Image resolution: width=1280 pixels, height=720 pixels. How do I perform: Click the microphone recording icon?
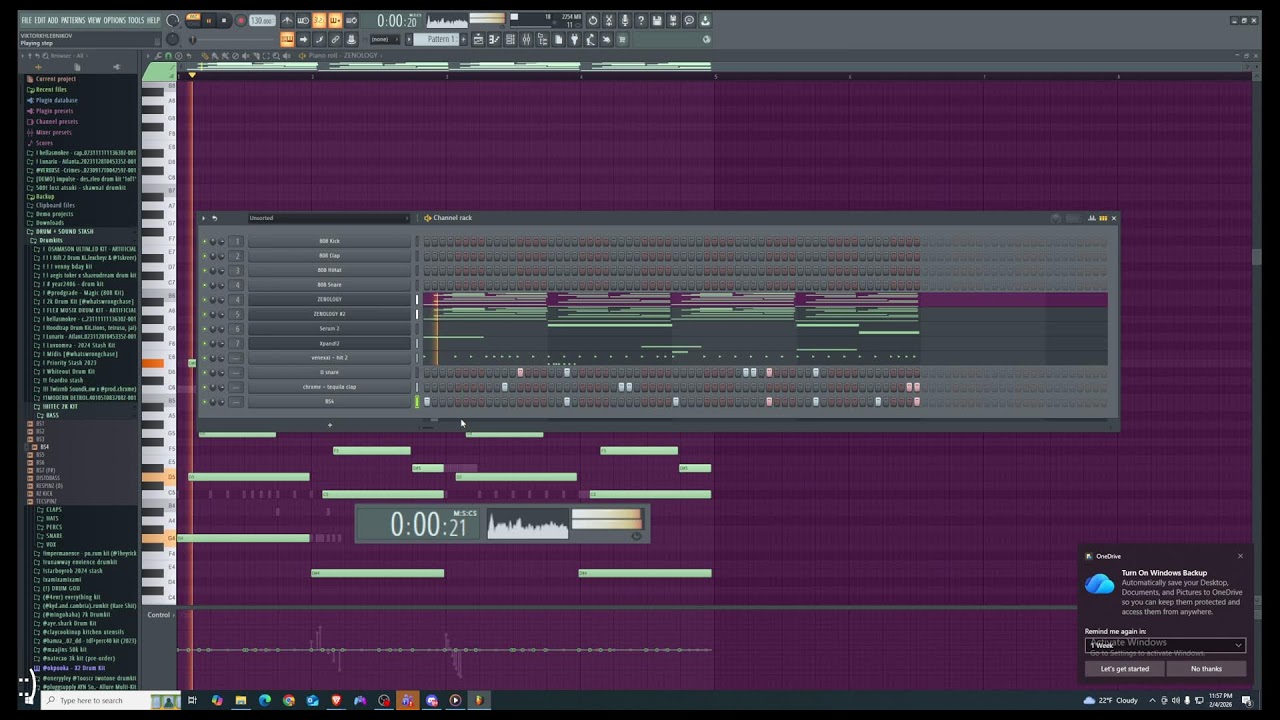coord(625,20)
